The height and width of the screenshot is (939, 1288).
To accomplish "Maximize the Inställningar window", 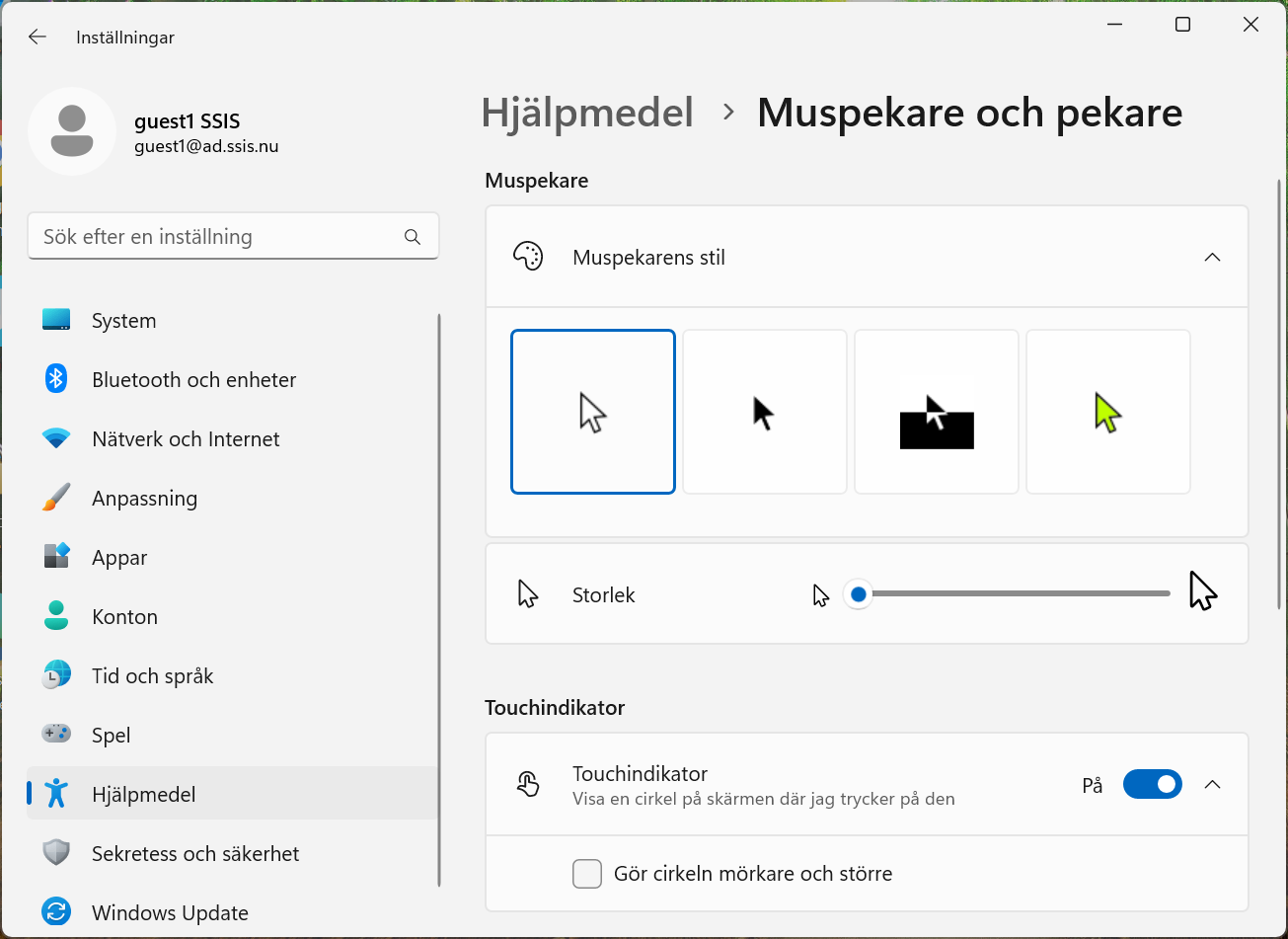I will click(x=1182, y=25).
